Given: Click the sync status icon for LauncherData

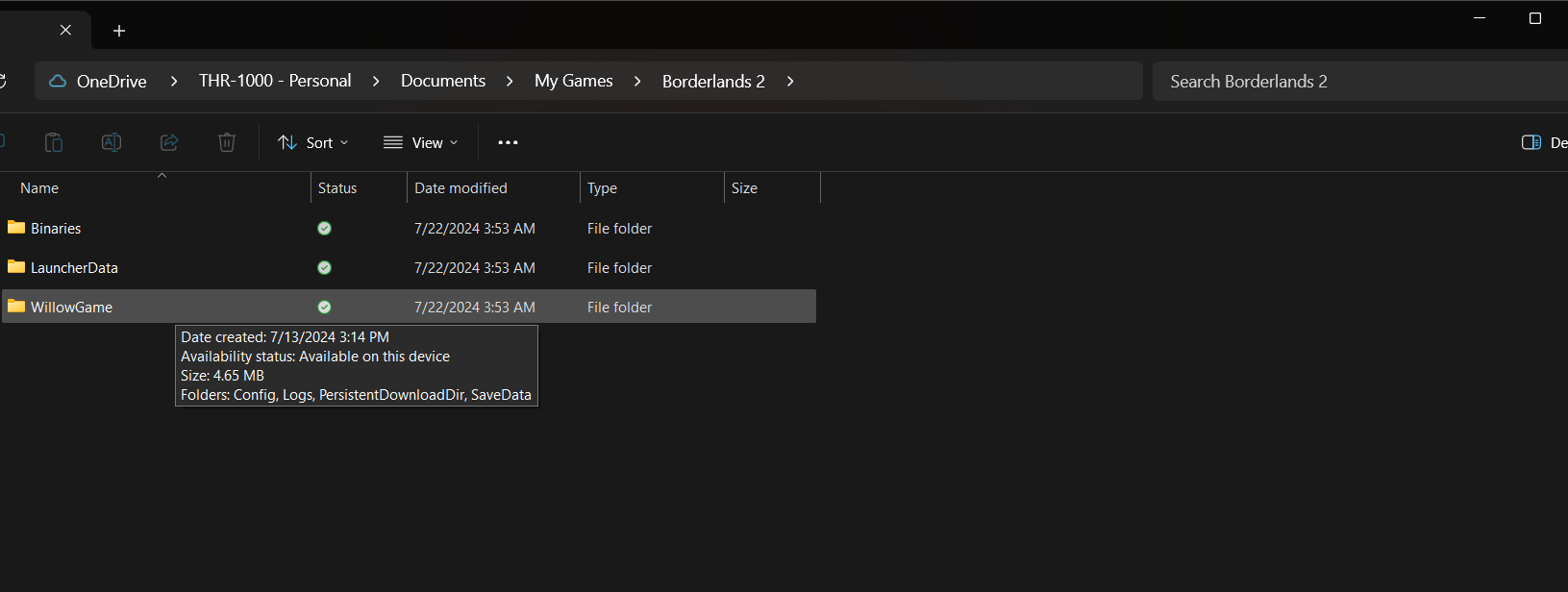Looking at the screenshot, I should (324, 267).
